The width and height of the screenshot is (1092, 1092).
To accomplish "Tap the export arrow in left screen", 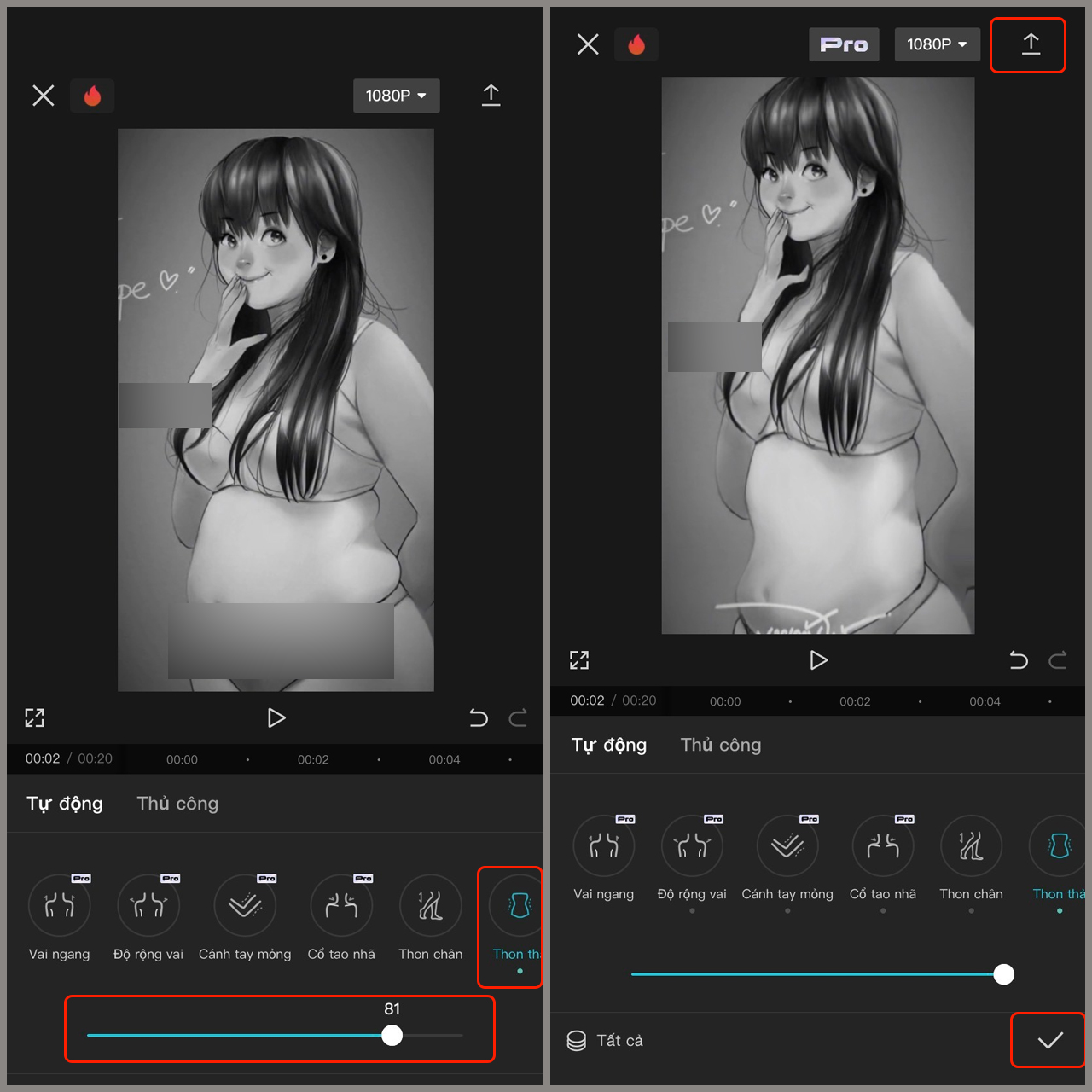I will click(x=491, y=95).
